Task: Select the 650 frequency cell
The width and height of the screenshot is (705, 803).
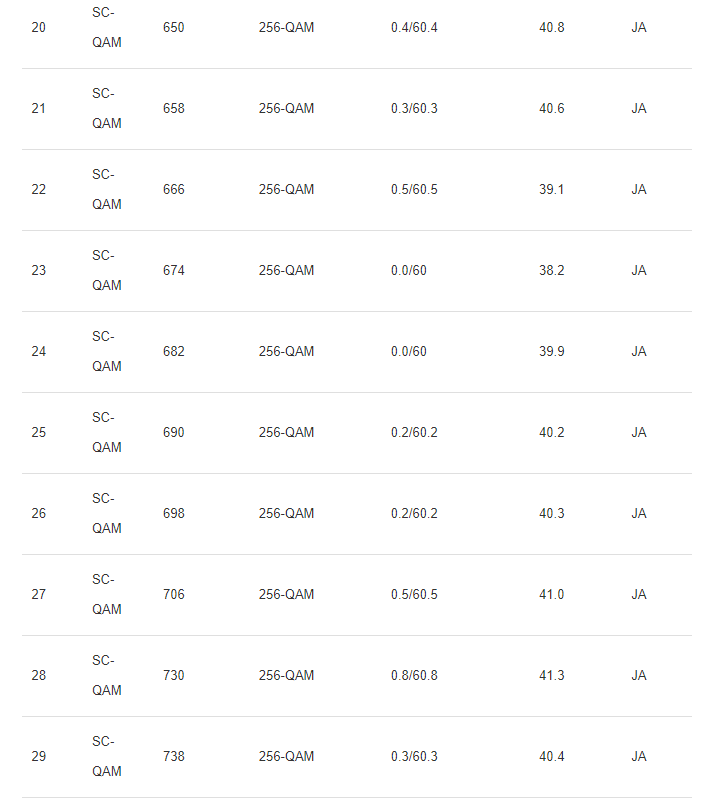Action: coord(174,27)
